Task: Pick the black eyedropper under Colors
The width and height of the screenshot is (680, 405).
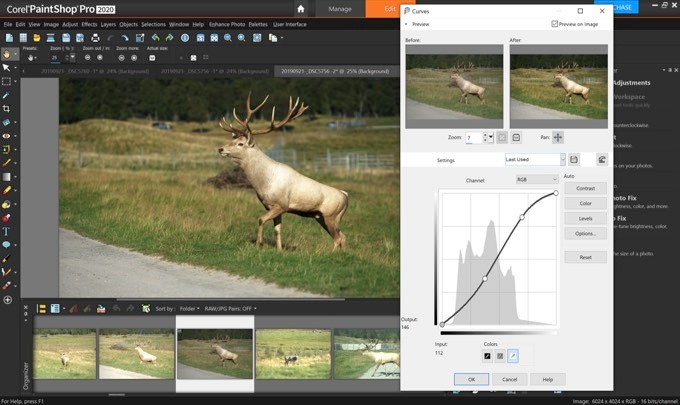Action: (x=488, y=355)
